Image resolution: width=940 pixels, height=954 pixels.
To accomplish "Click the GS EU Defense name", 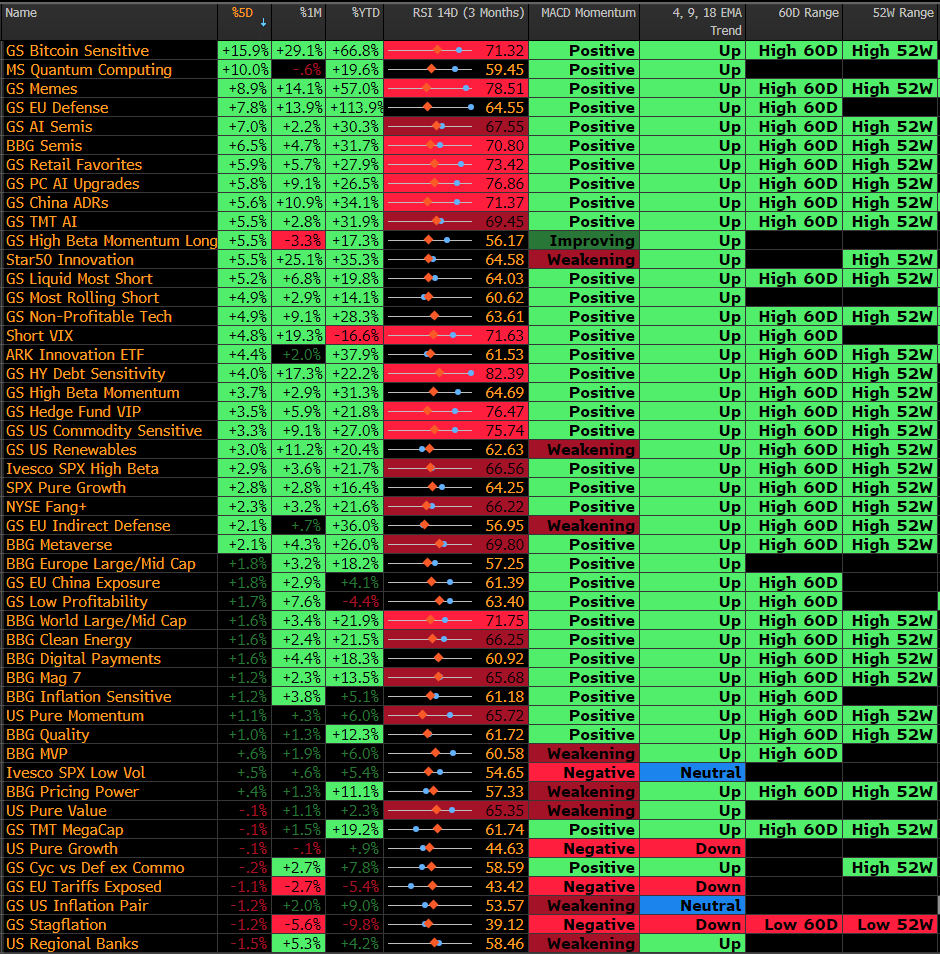I will coord(57,108).
